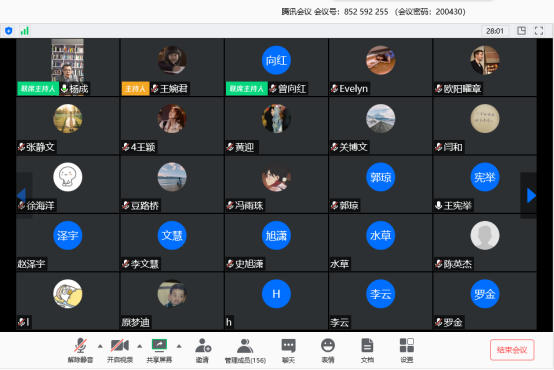Image resolution: width=554 pixels, height=370 pixels.
Task: Go to previous participant page with left arrow
Action: click(x=22, y=195)
